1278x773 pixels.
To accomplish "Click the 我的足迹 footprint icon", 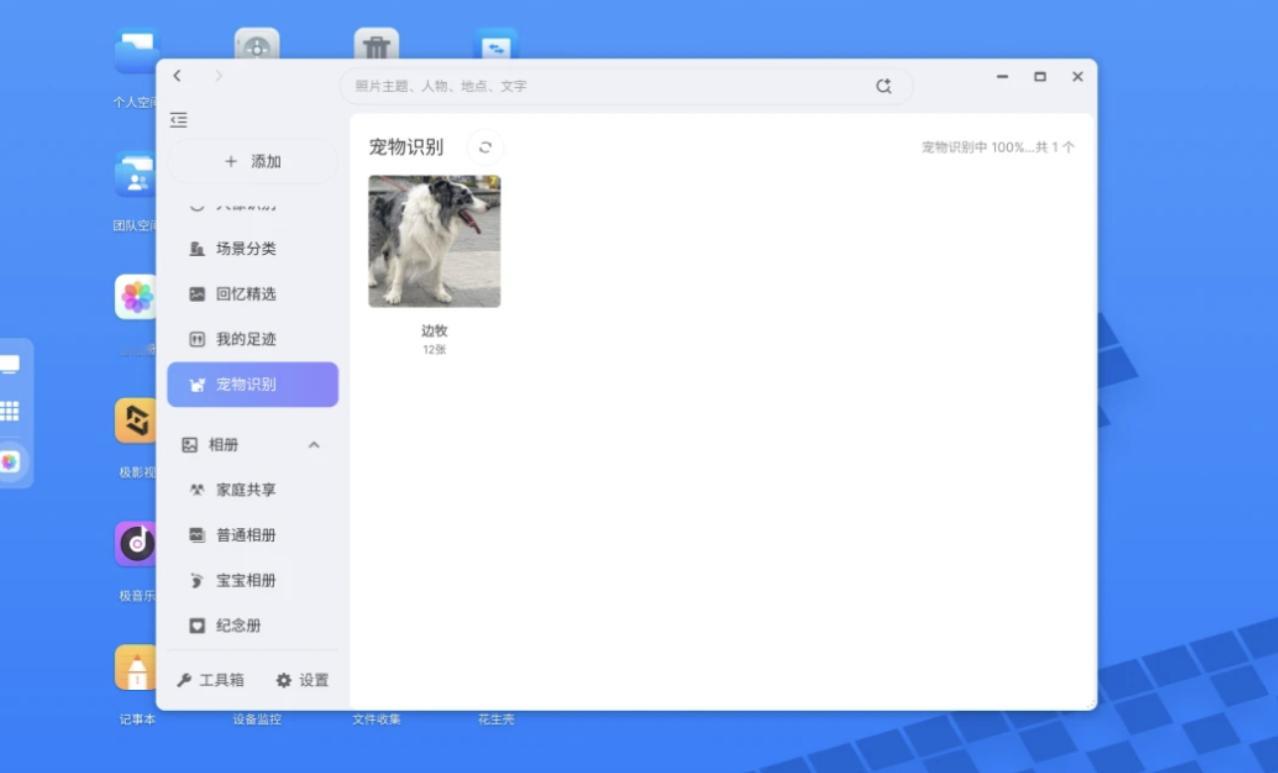I will (197, 339).
